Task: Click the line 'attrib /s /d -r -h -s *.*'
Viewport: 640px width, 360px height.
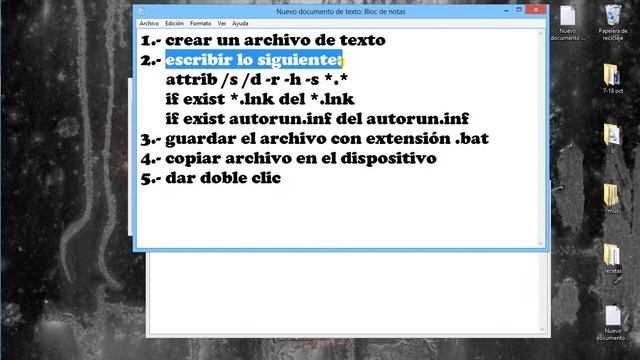Action: tap(256, 79)
